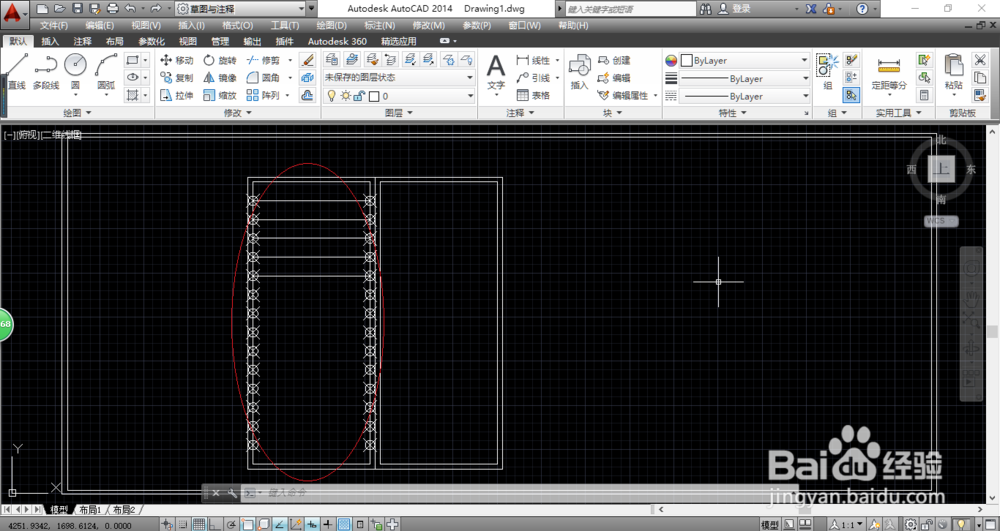The height and width of the screenshot is (531, 1000).
Task: Click the Plot/Print icon in quick access toolbar
Action: click(x=113, y=8)
